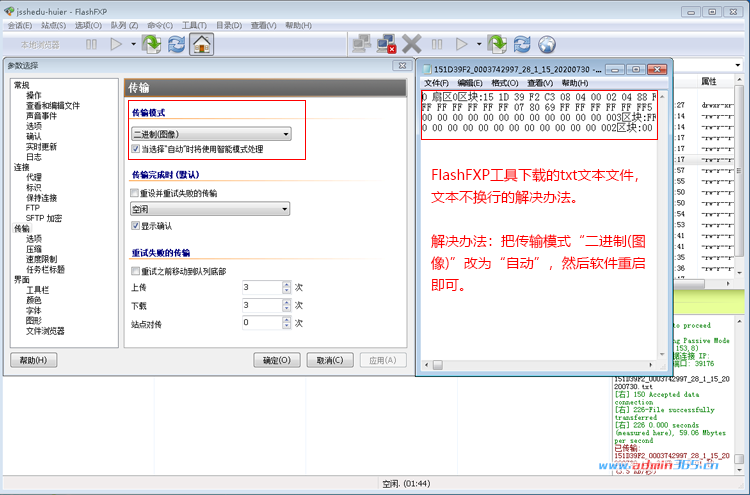Enable 重试之前移动到队列底部 checkbox

click(135, 271)
